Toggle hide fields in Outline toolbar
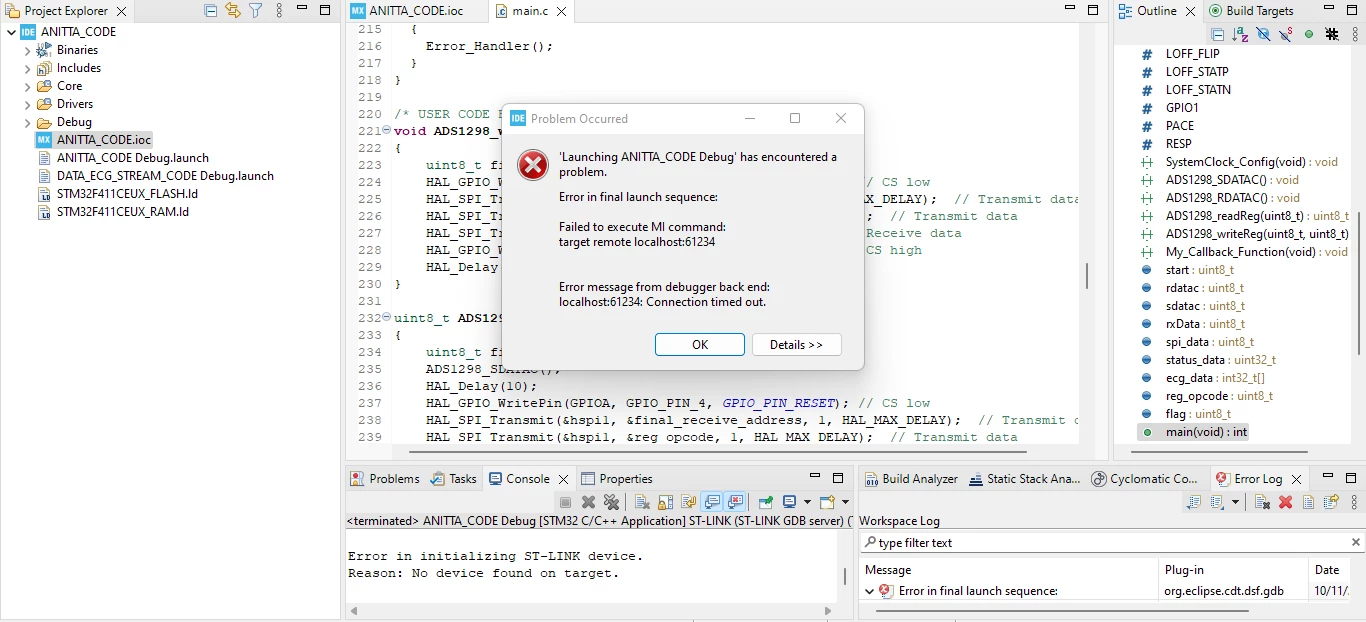Image resolution: width=1366 pixels, height=622 pixels. [1263, 34]
